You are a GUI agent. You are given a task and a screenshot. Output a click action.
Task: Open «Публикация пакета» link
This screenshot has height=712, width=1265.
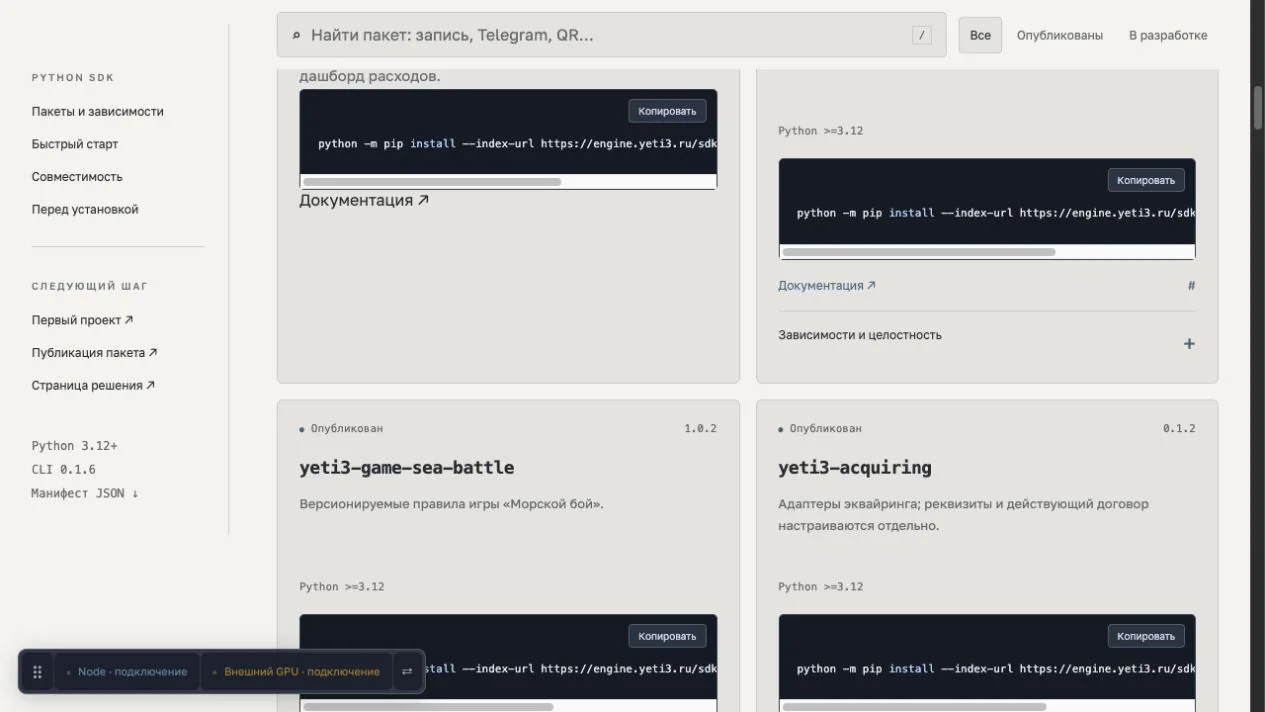pyautogui.click(x=94, y=353)
